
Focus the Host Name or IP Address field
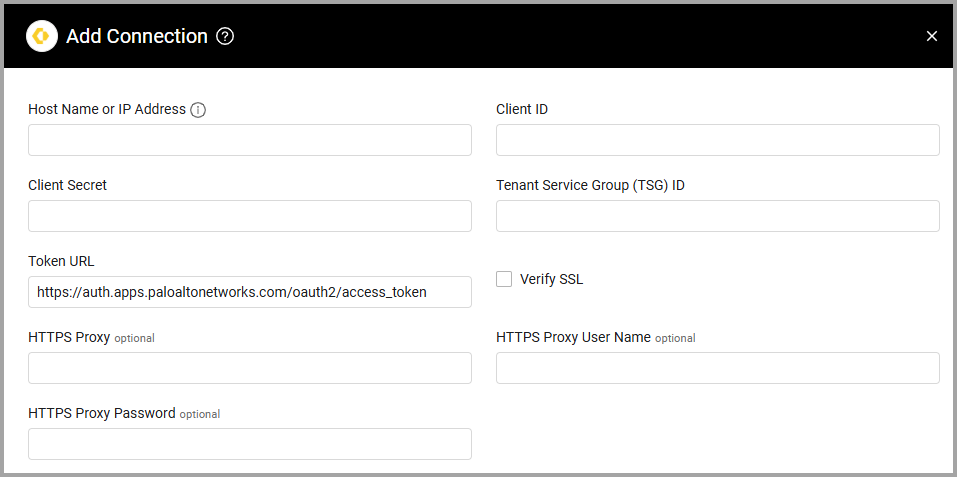pyautogui.click(x=250, y=140)
